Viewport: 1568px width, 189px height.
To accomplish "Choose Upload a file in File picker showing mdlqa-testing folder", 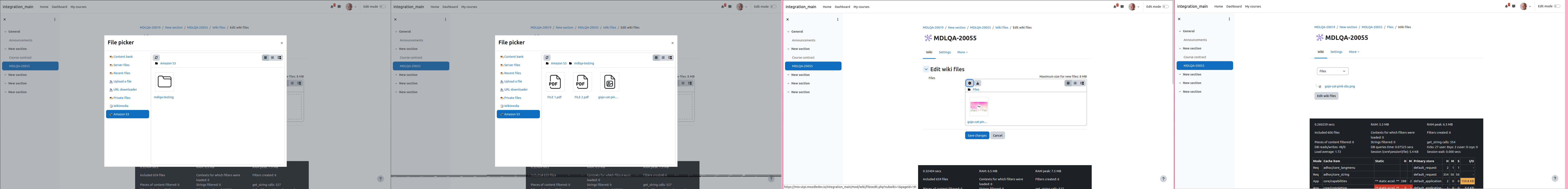I will coord(122,82).
